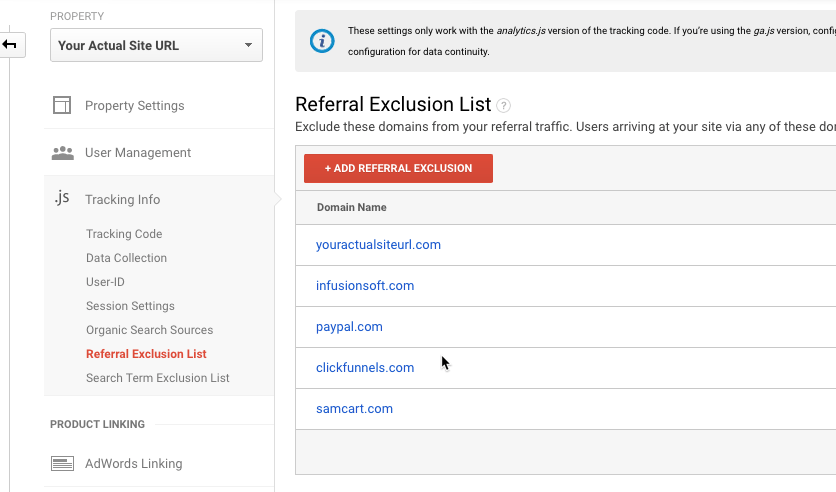The width and height of the screenshot is (836, 492).
Task: Open the property selector dropdown
Action: 156,45
